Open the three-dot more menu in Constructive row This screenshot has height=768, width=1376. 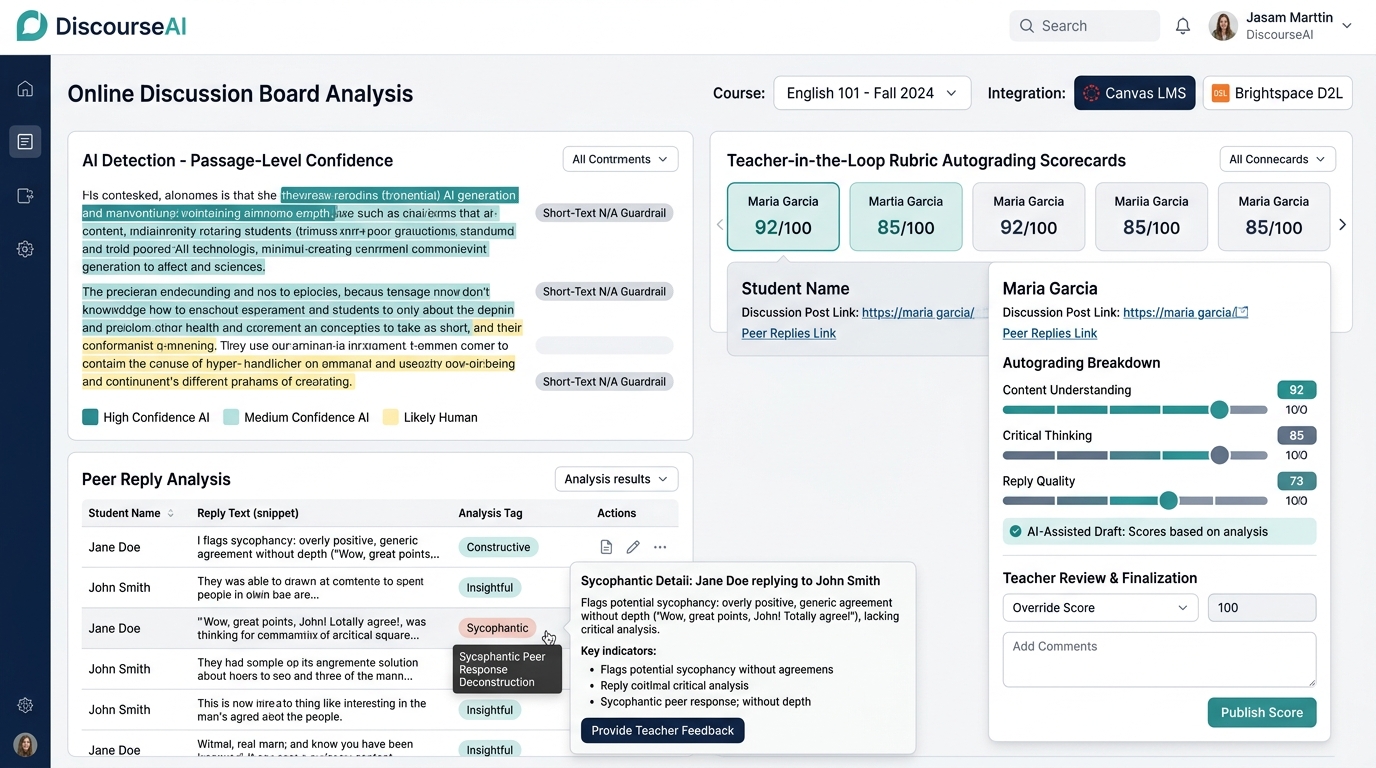click(660, 547)
